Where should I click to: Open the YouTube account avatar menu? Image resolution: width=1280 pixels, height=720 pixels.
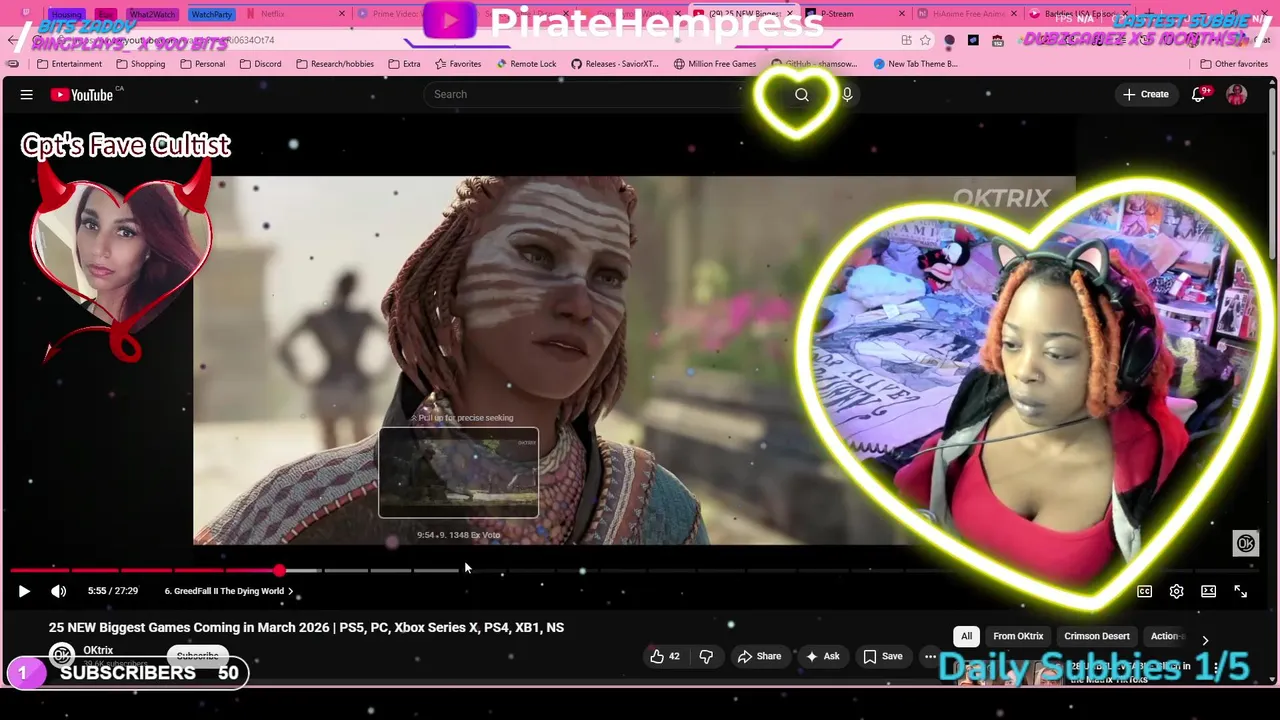(1237, 94)
